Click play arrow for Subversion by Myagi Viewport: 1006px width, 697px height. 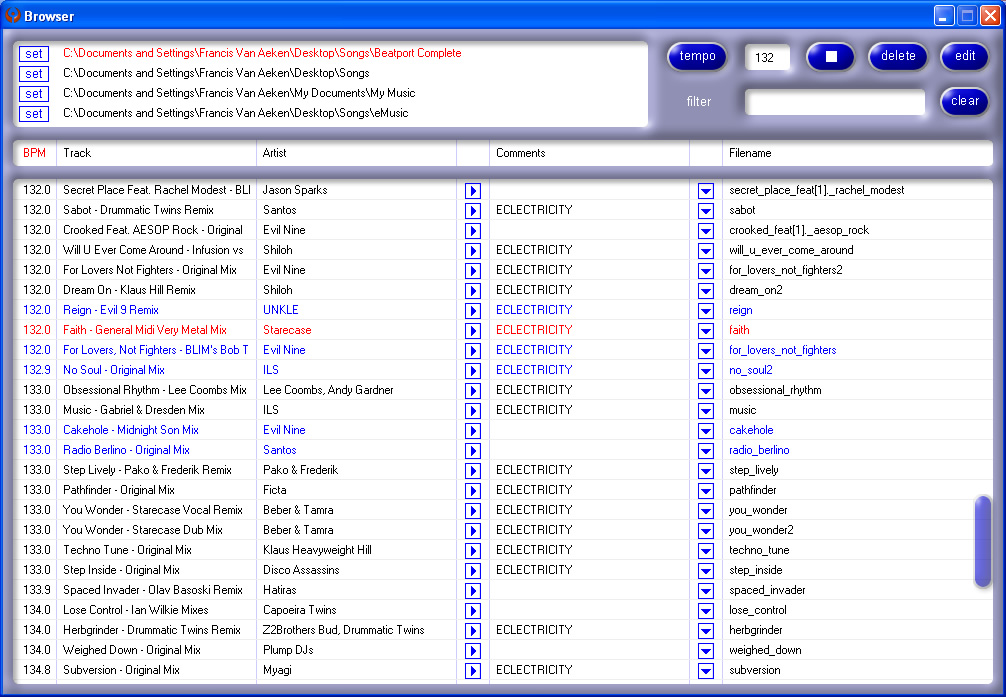coord(473,670)
